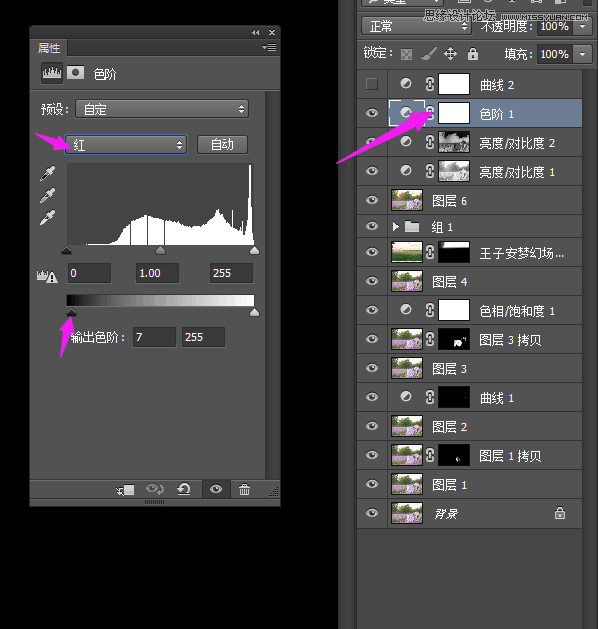
Task: Click the 自动 auto button
Action: point(222,144)
